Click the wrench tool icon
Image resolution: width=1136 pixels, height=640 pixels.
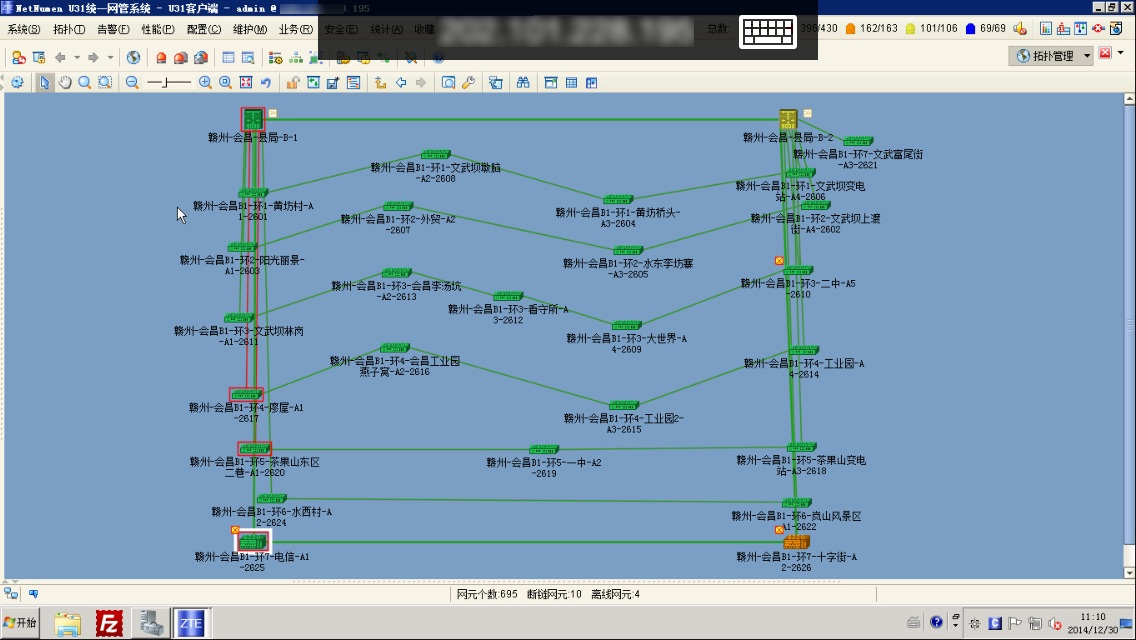(x=469, y=83)
